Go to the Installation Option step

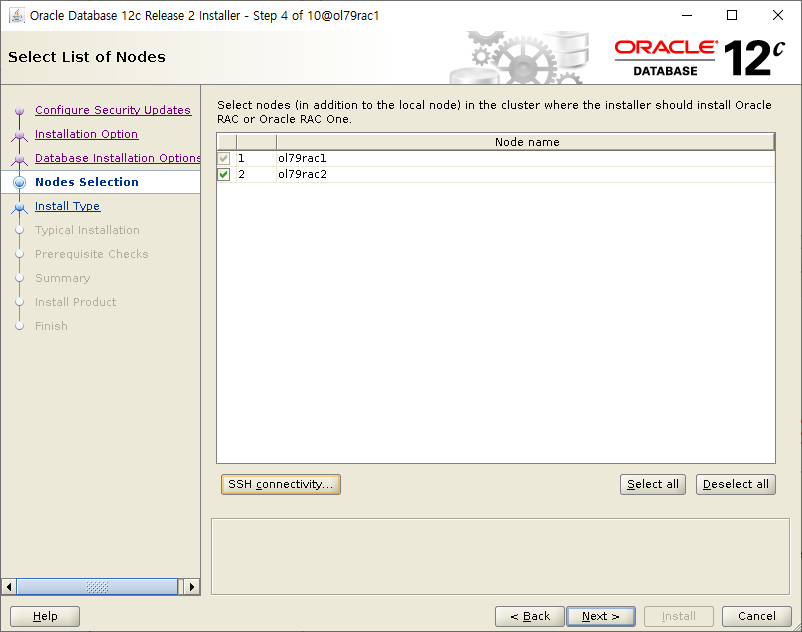click(x=86, y=134)
